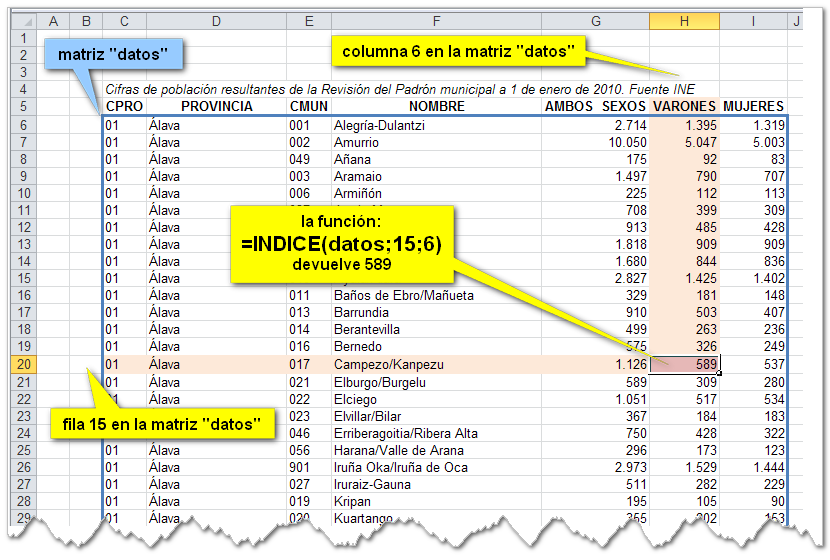The width and height of the screenshot is (830, 560).
Task: Select the row 5 header
Action: coord(22,107)
